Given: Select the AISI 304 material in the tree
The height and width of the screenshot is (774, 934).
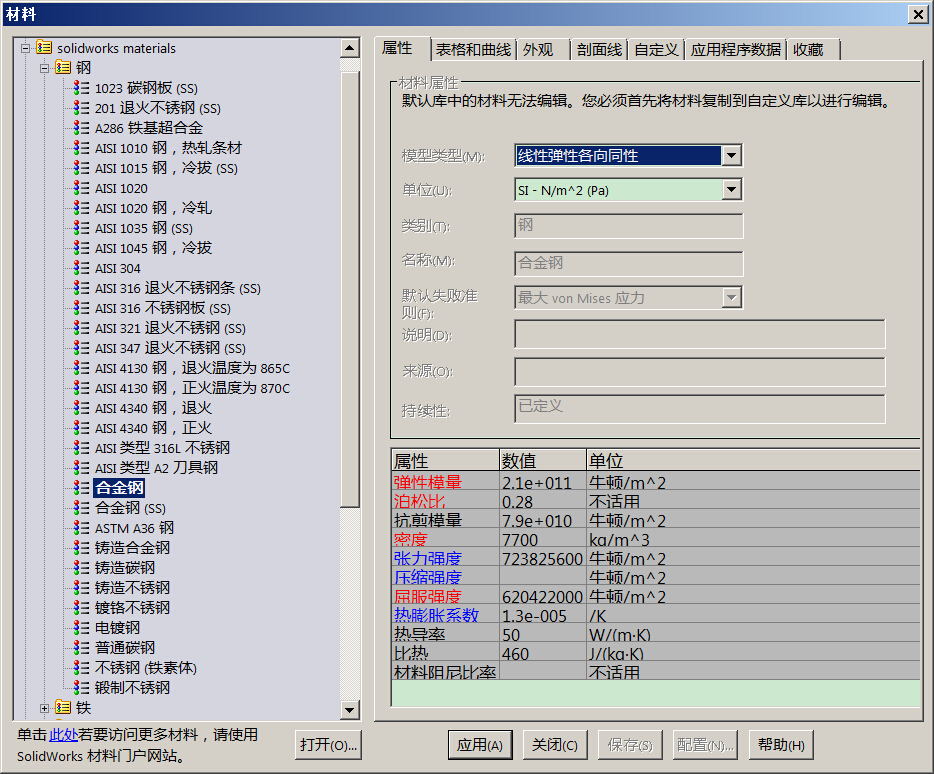Looking at the screenshot, I should pos(120,268).
